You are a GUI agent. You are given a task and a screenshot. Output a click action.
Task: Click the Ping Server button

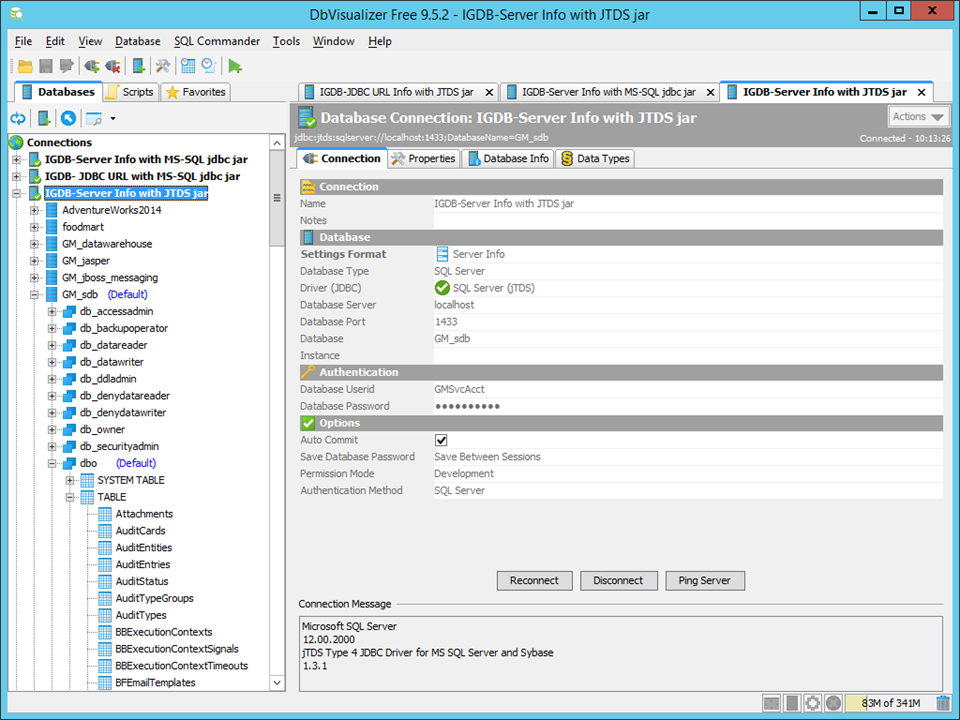[705, 580]
